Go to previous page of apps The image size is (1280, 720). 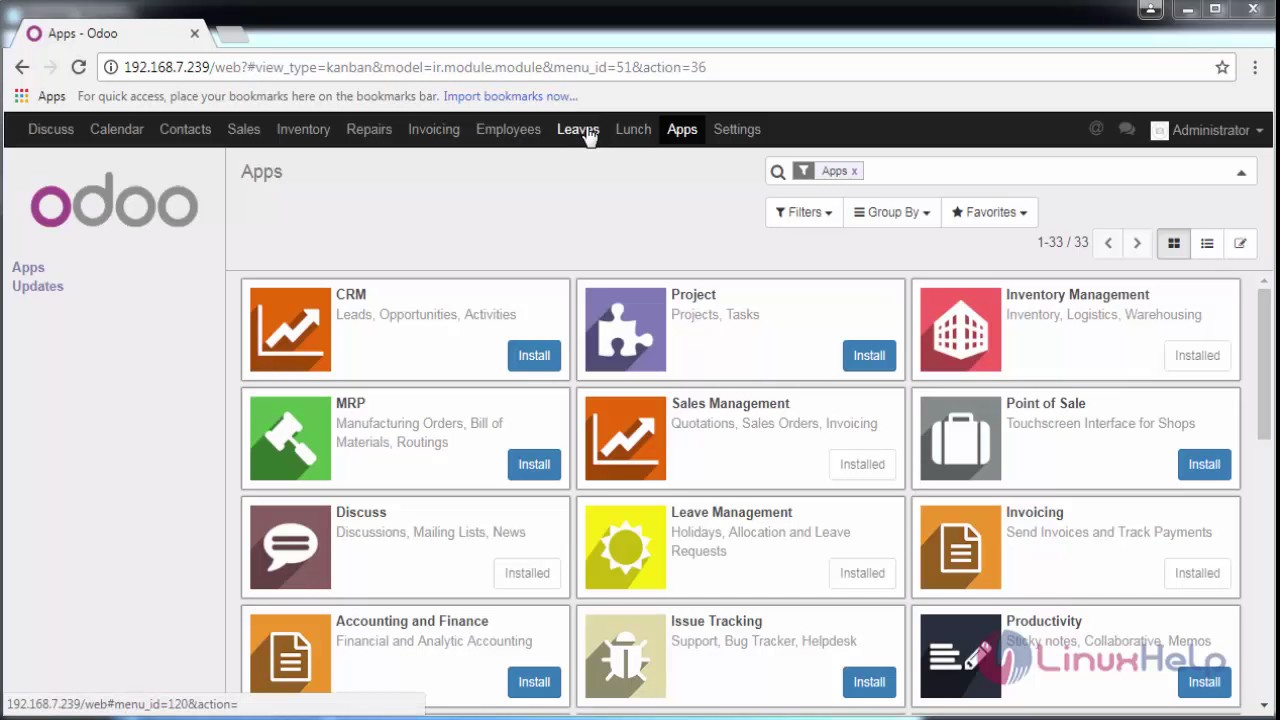(1108, 243)
